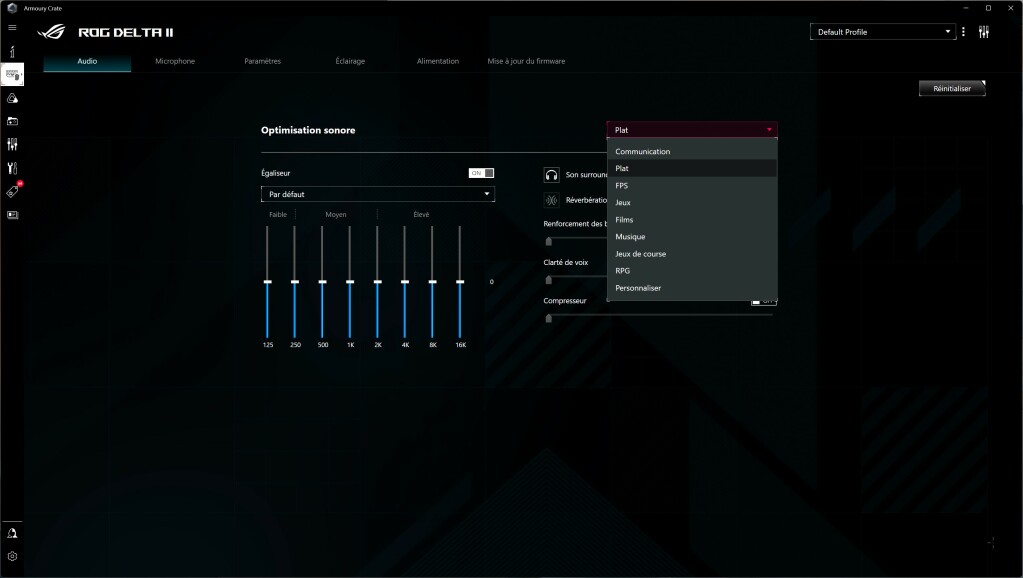Choose Plat option in the dropdown list
The height and width of the screenshot is (578, 1023).
click(x=692, y=168)
